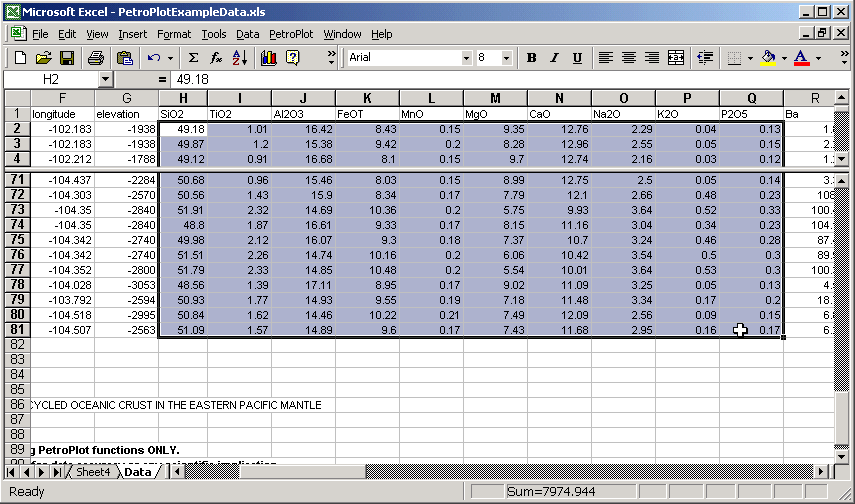Select the column header M

(x=495, y=98)
